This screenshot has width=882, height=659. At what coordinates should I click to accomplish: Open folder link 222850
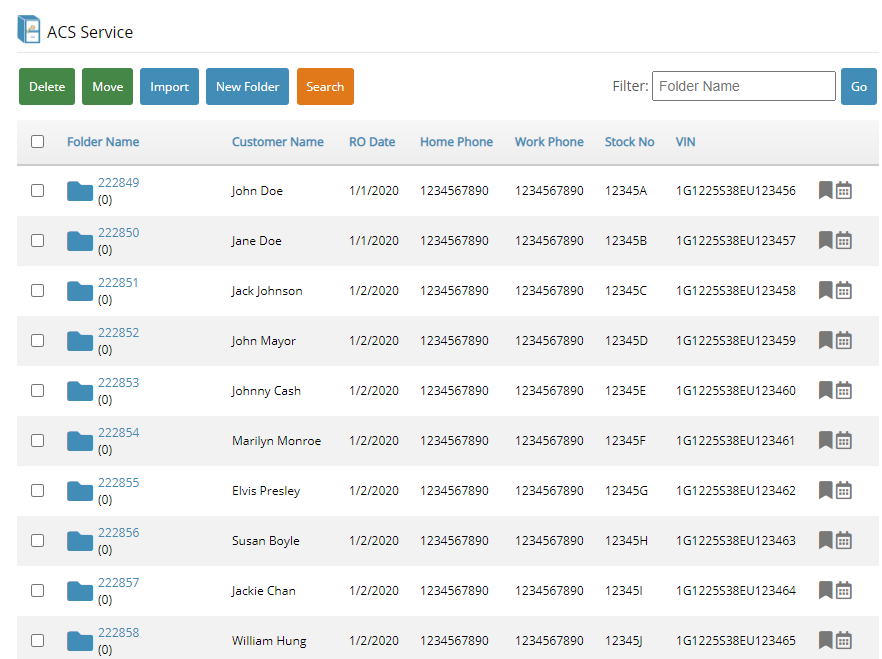pyautogui.click(x=118, y=233)
